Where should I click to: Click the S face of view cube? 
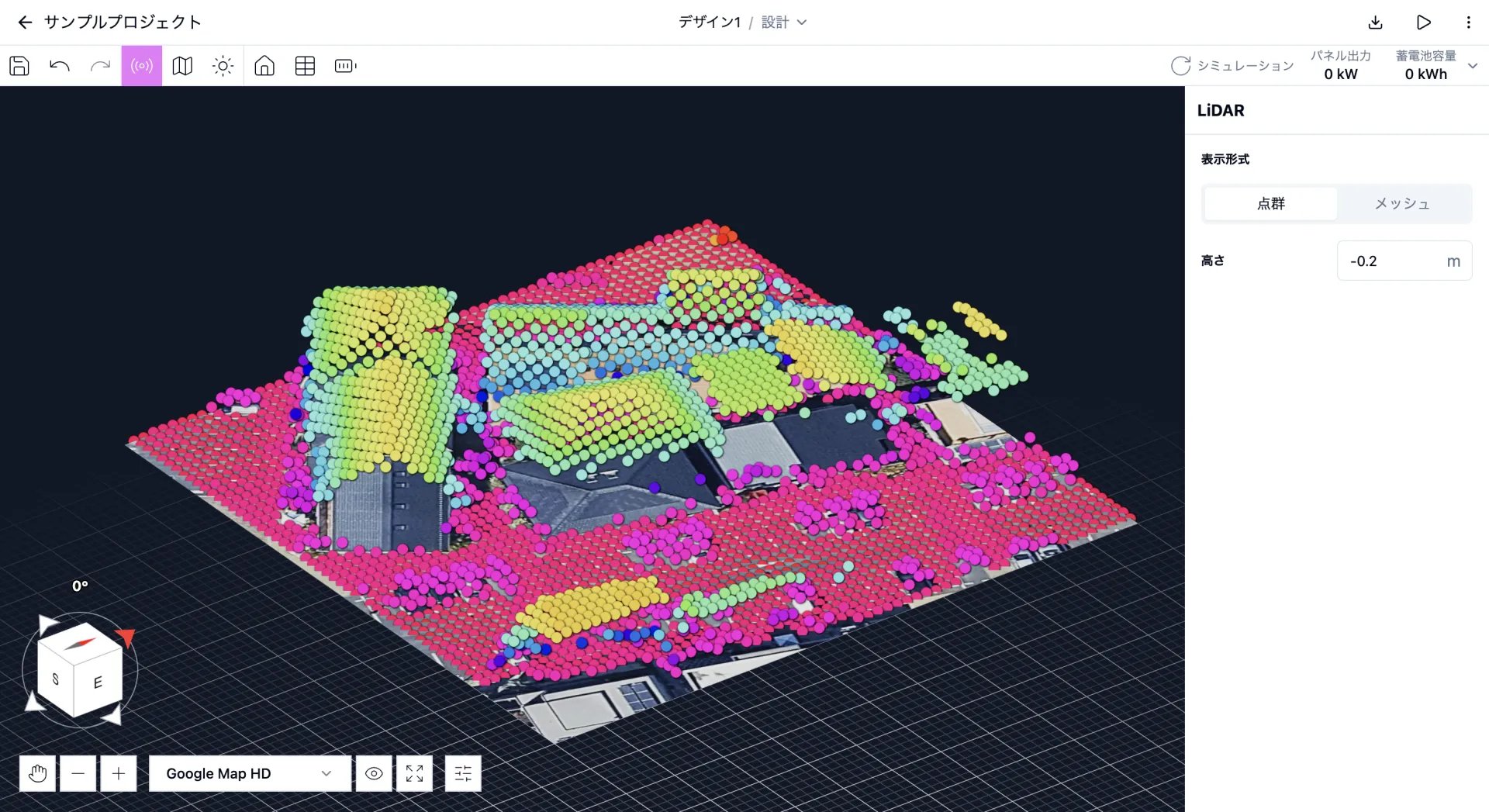coord(55,679)
